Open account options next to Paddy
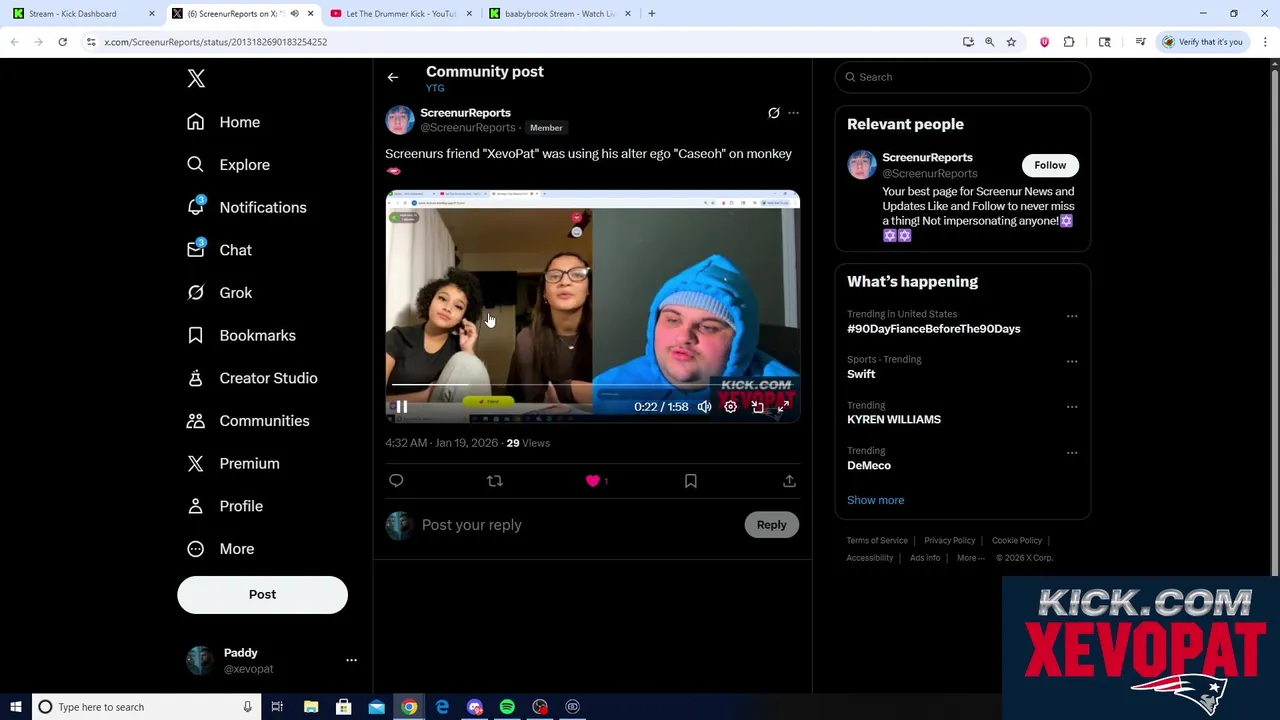The image size is (1280, 720). pos(351,660)
